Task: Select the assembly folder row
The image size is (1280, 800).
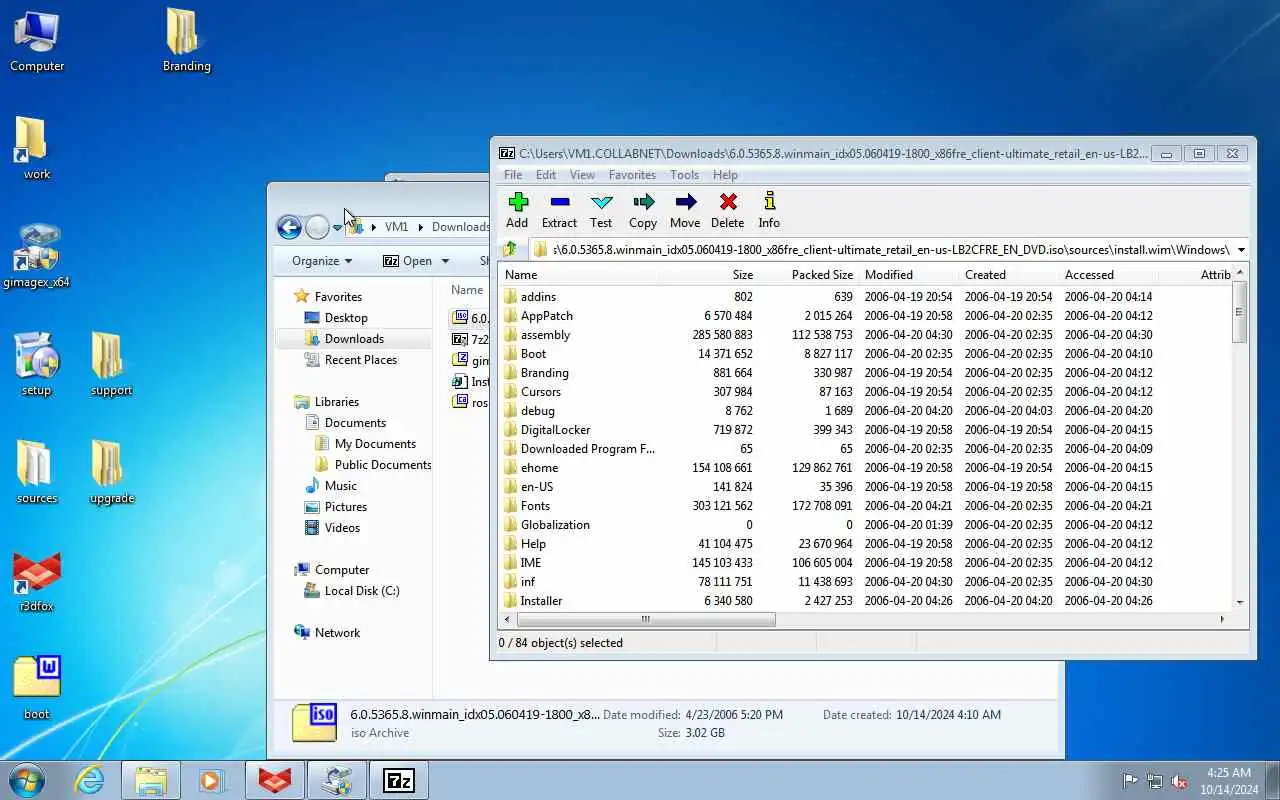Action: 867,335
